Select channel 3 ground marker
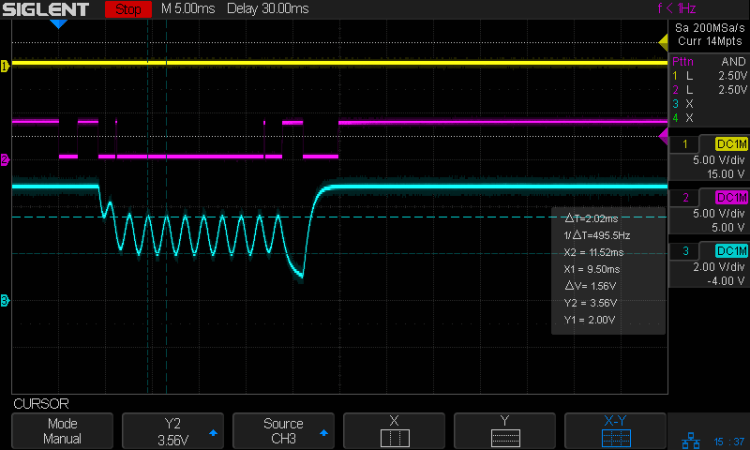Image resolution: width=750 pixels, height=450 pixels. [5, 300]
